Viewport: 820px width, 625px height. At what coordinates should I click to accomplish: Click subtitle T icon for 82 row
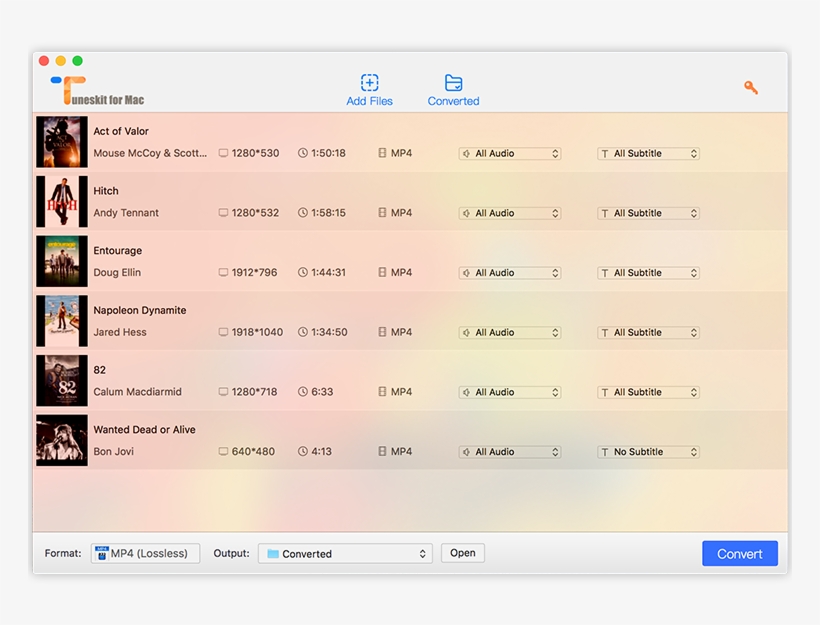605,392
